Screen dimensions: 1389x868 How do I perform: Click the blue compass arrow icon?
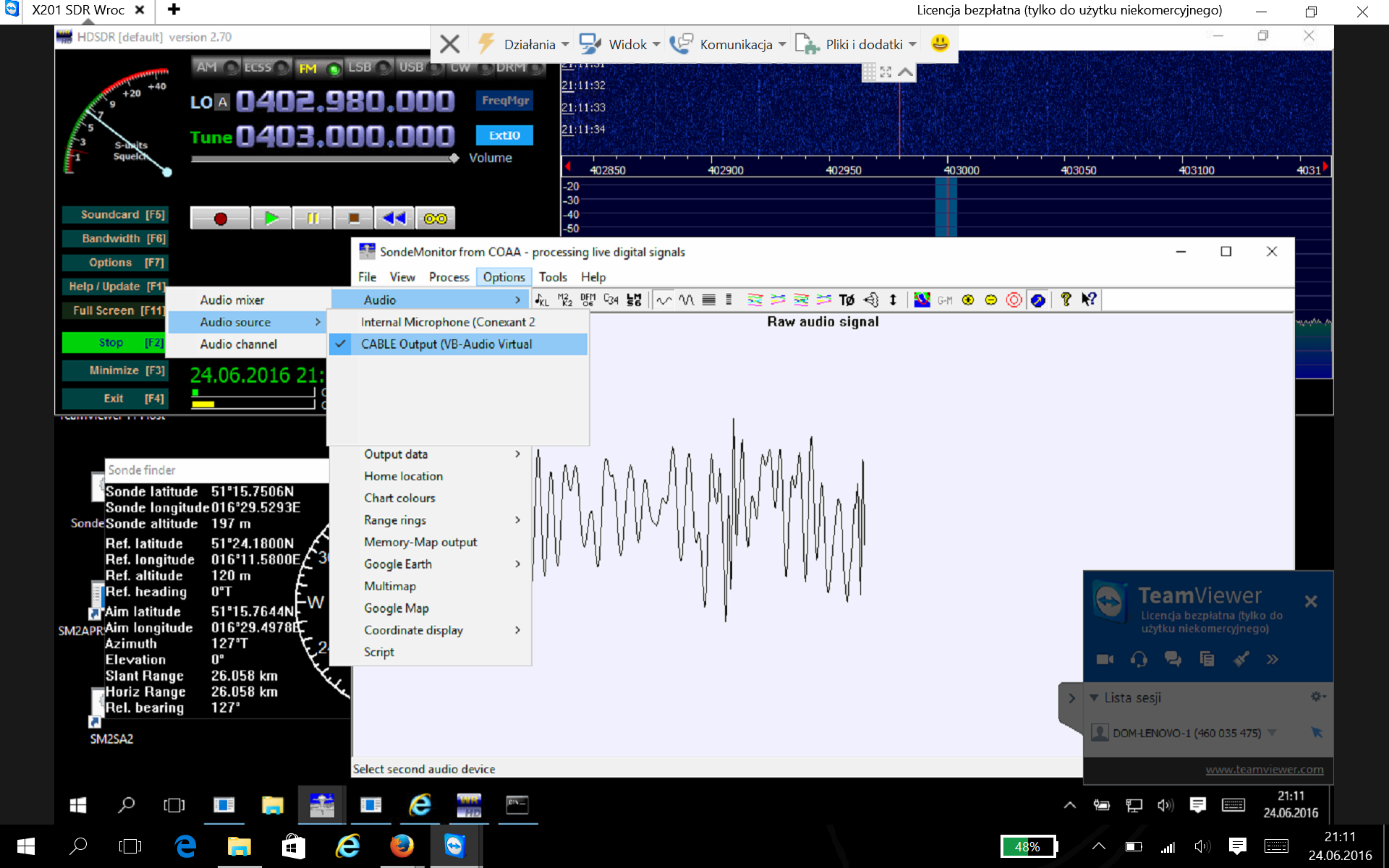(x=1037, y=299)
